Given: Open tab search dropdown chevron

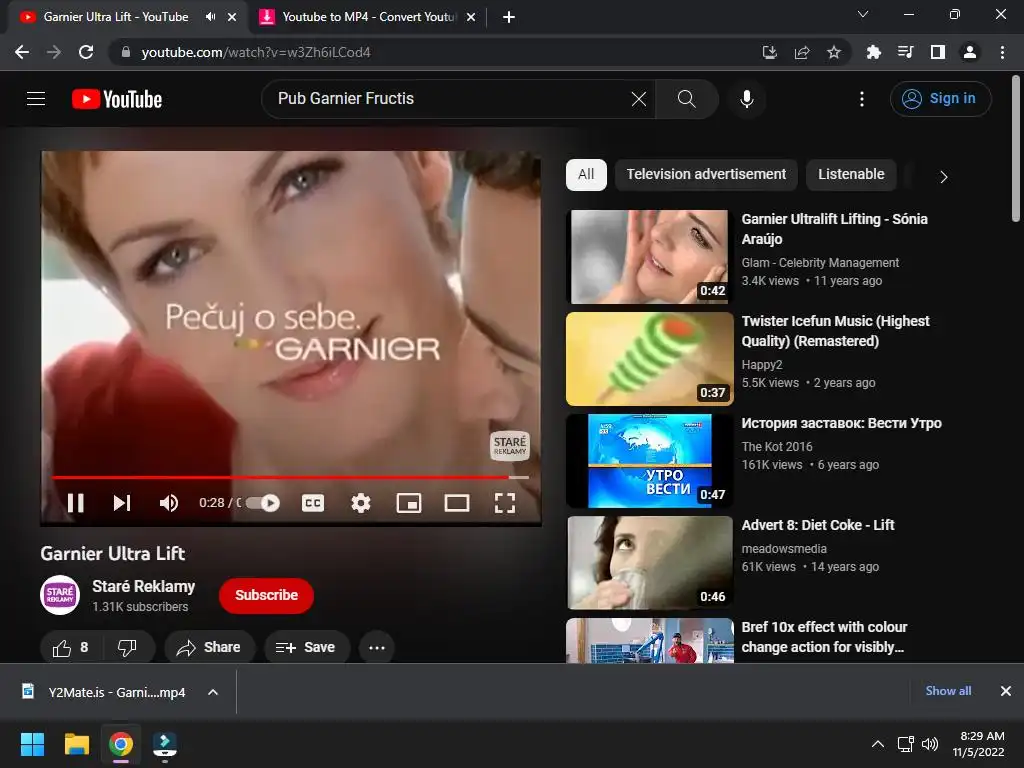Looking at the screenshot, I should (x=863, y=14).
